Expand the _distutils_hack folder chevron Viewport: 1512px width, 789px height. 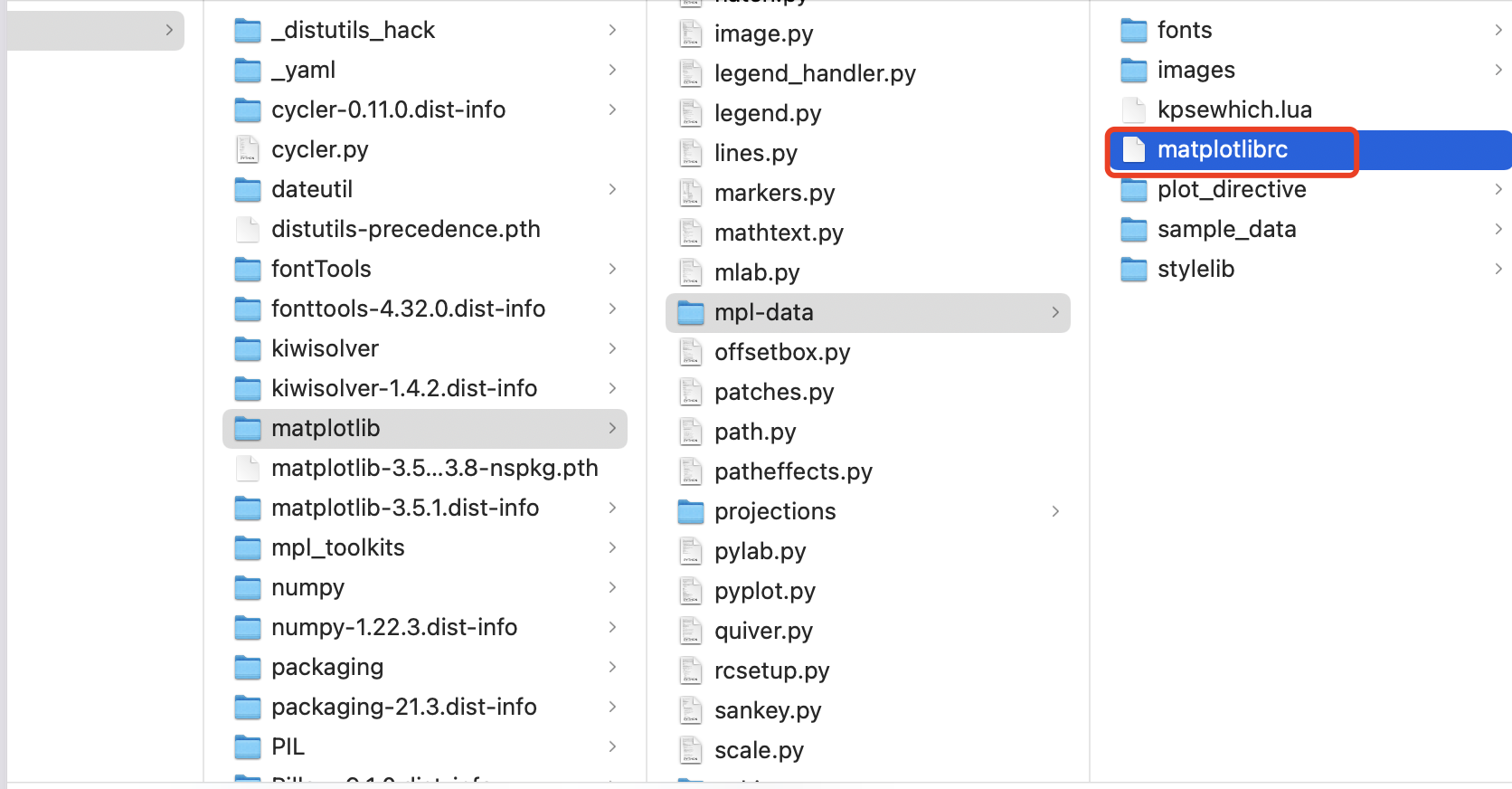612,30
